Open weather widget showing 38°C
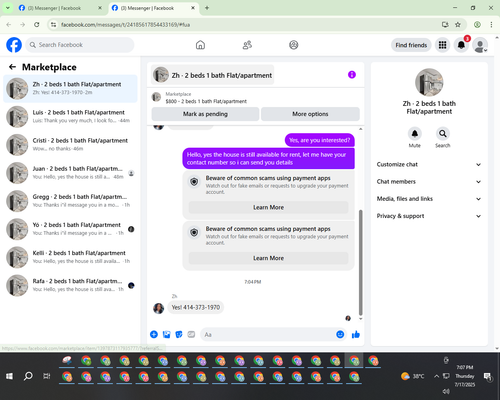 pyautogui.click(x=412, y=376)
